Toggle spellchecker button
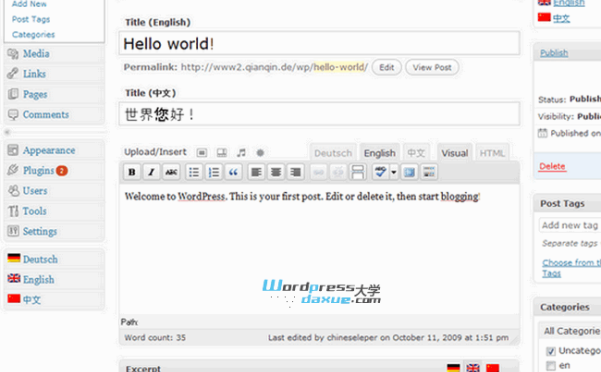The height and width of the screenshot is (372, 601). [381, 172]
